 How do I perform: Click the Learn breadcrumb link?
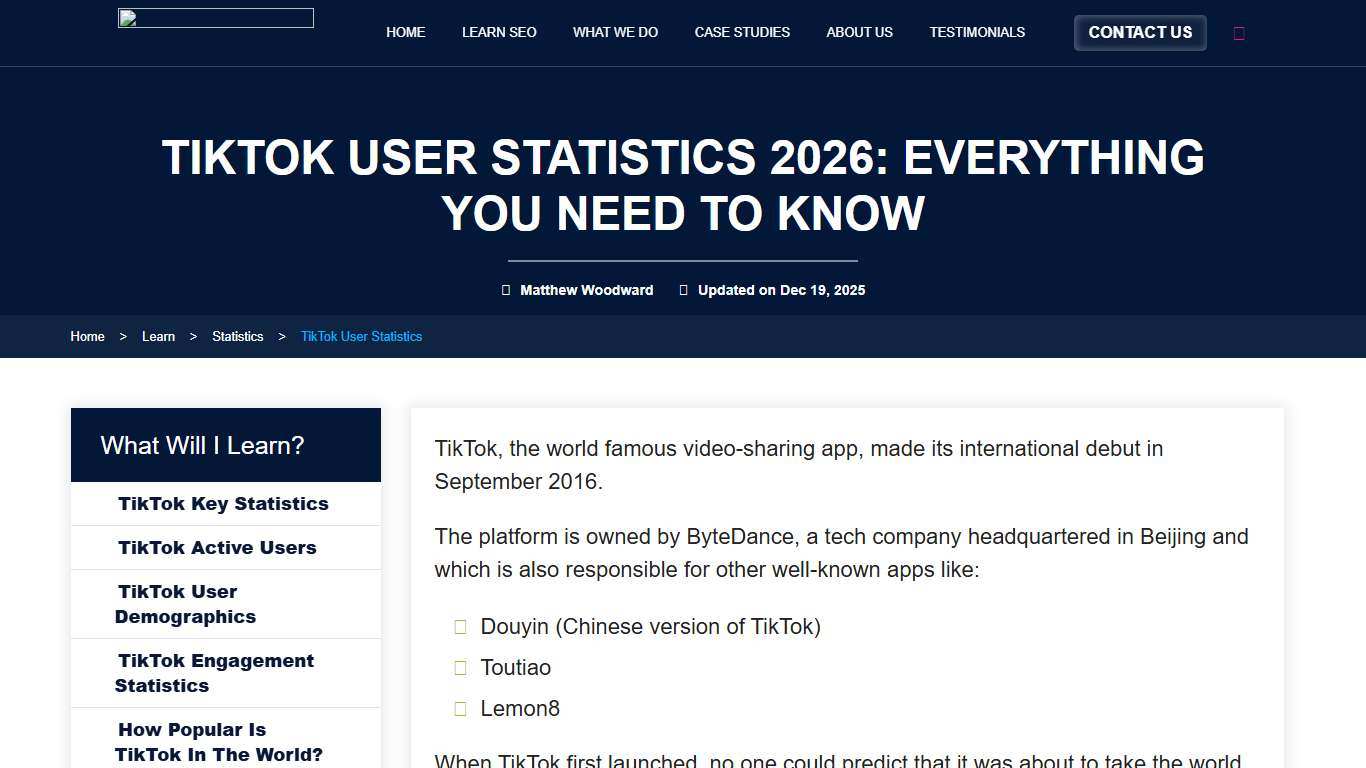[158, 336]
